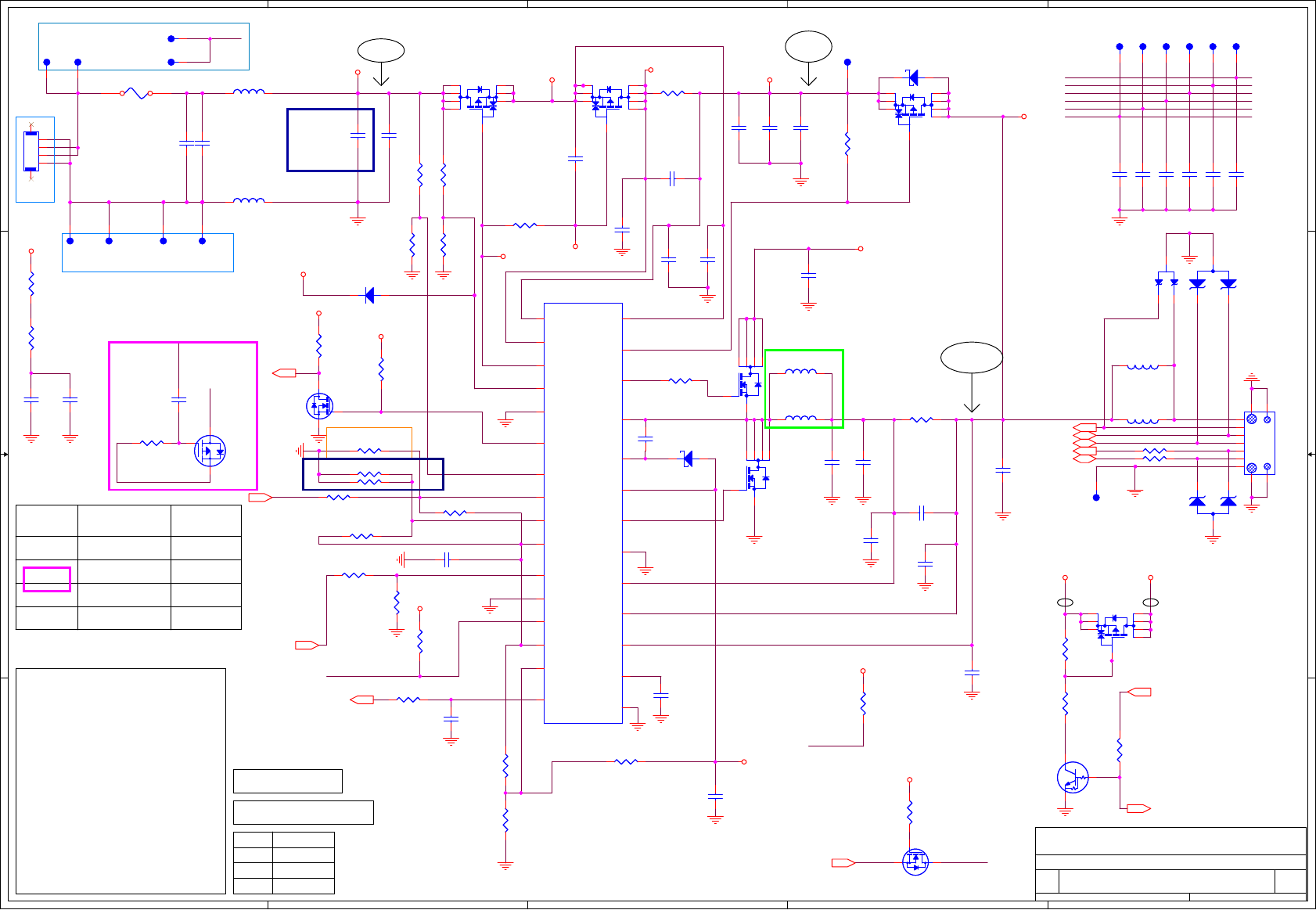Click the circled MOSFET inside the large magenta box
Screen dimensions: 1316x910
(210, 451)
